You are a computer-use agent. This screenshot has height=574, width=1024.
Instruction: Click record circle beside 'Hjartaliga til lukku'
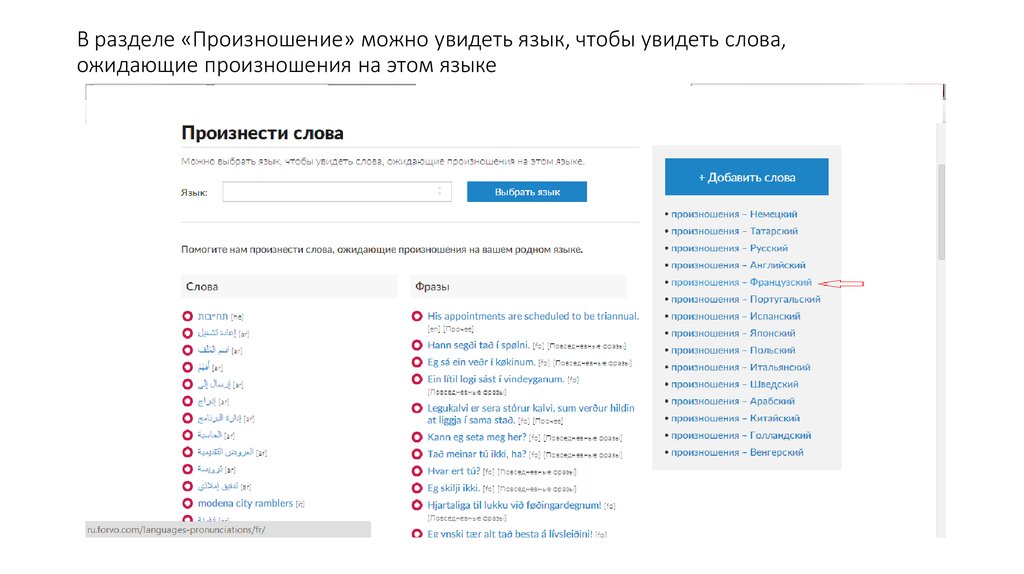click(x=417, y=505)
